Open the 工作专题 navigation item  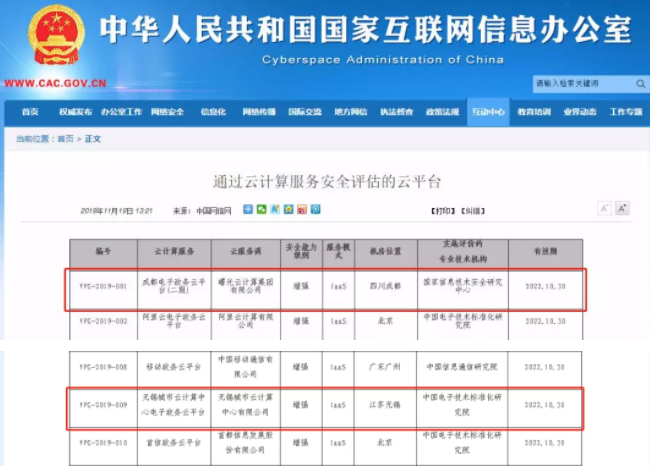tap(626, 112)
